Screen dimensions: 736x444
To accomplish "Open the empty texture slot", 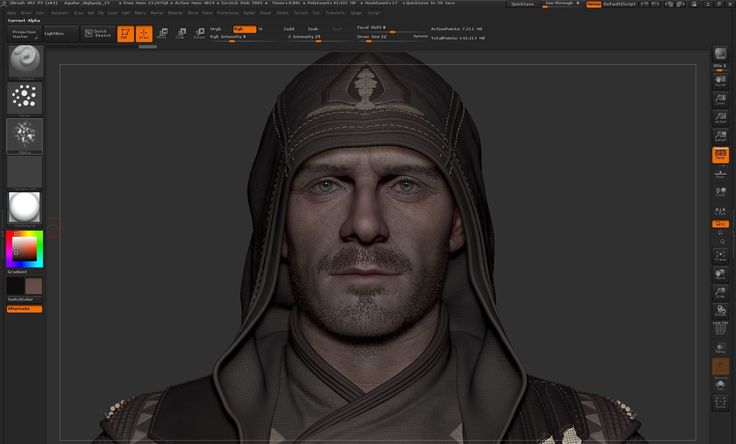I will 24,172.
